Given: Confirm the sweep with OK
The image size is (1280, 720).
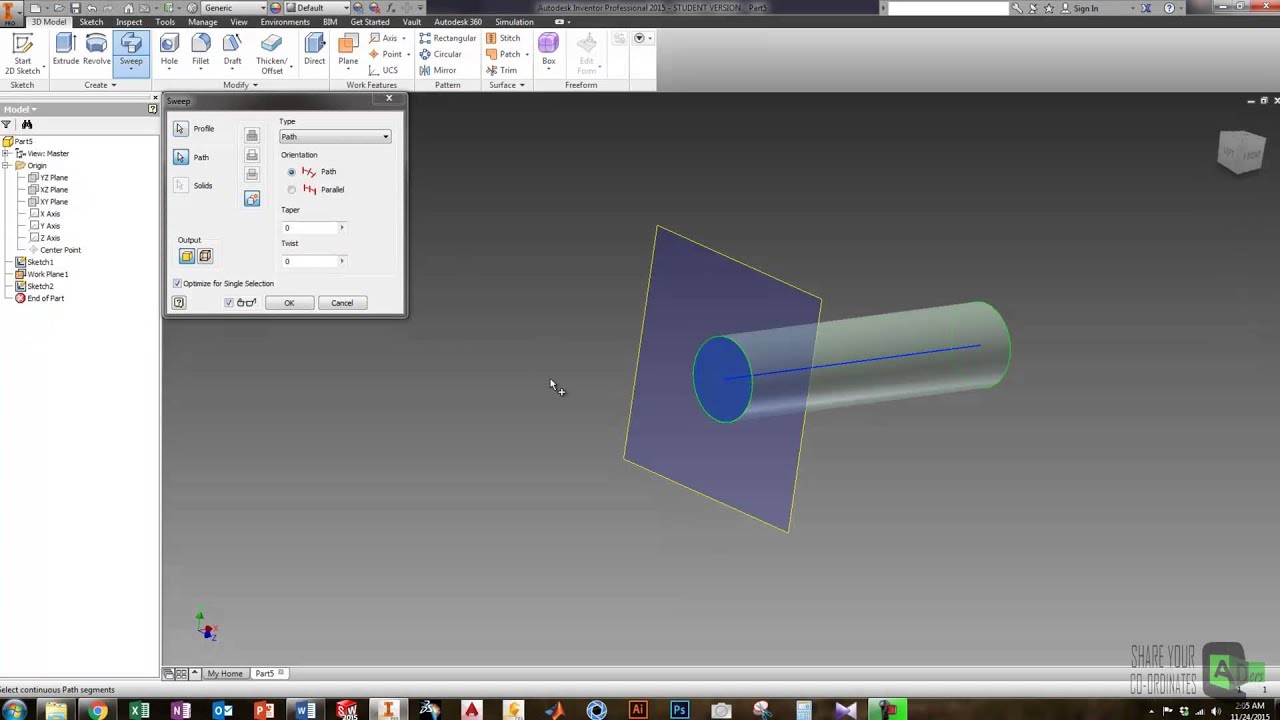Looking at the screenshot, I should 289,303.
